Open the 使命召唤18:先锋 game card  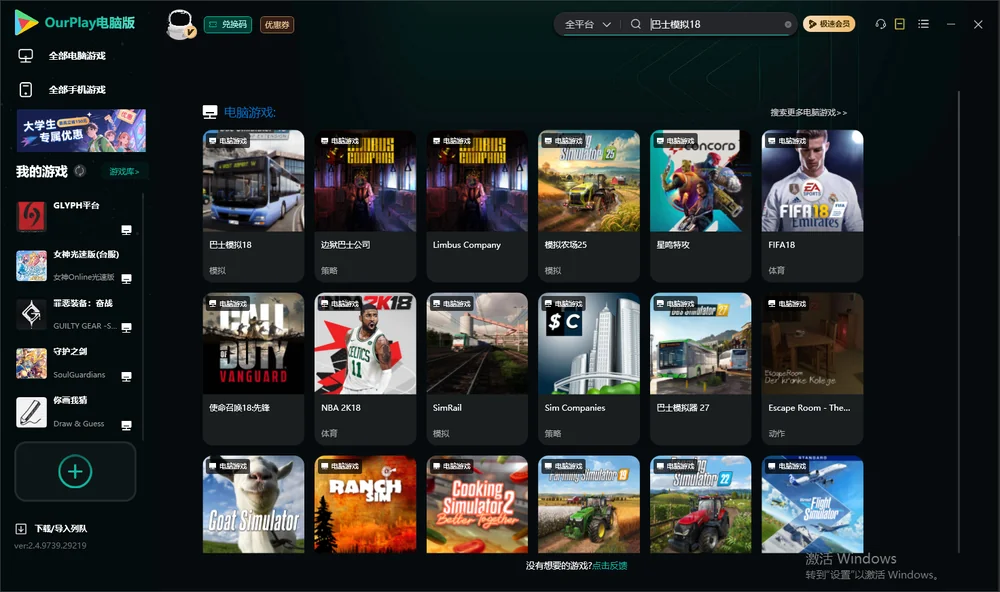(253, 369)
